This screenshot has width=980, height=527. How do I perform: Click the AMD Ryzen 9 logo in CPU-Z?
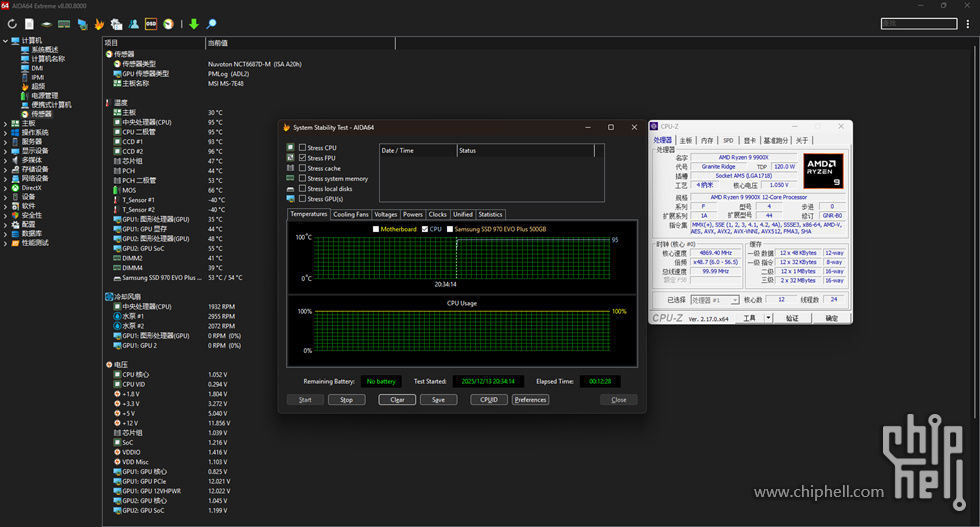822,171
